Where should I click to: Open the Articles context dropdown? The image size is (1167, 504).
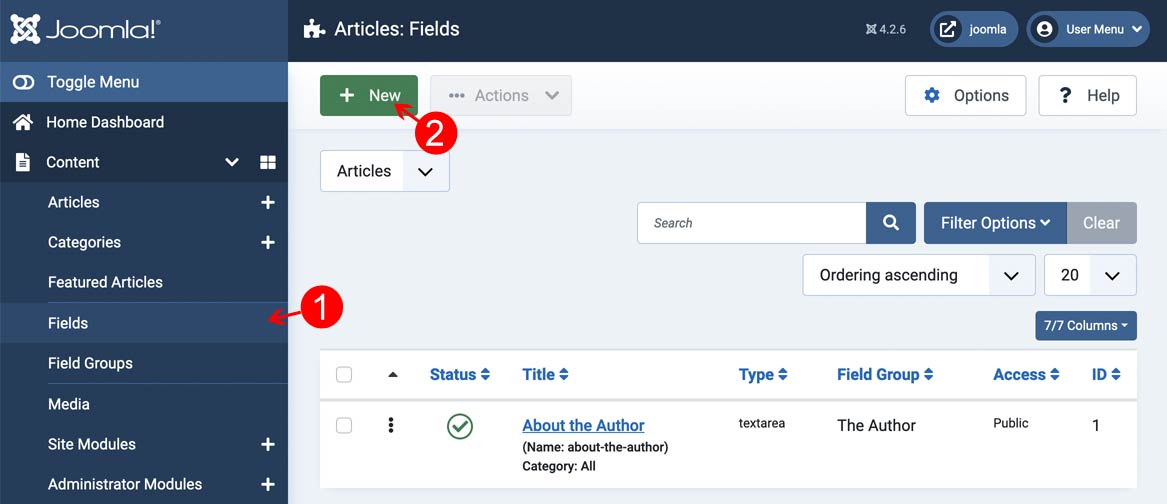[x=384, y=171]
